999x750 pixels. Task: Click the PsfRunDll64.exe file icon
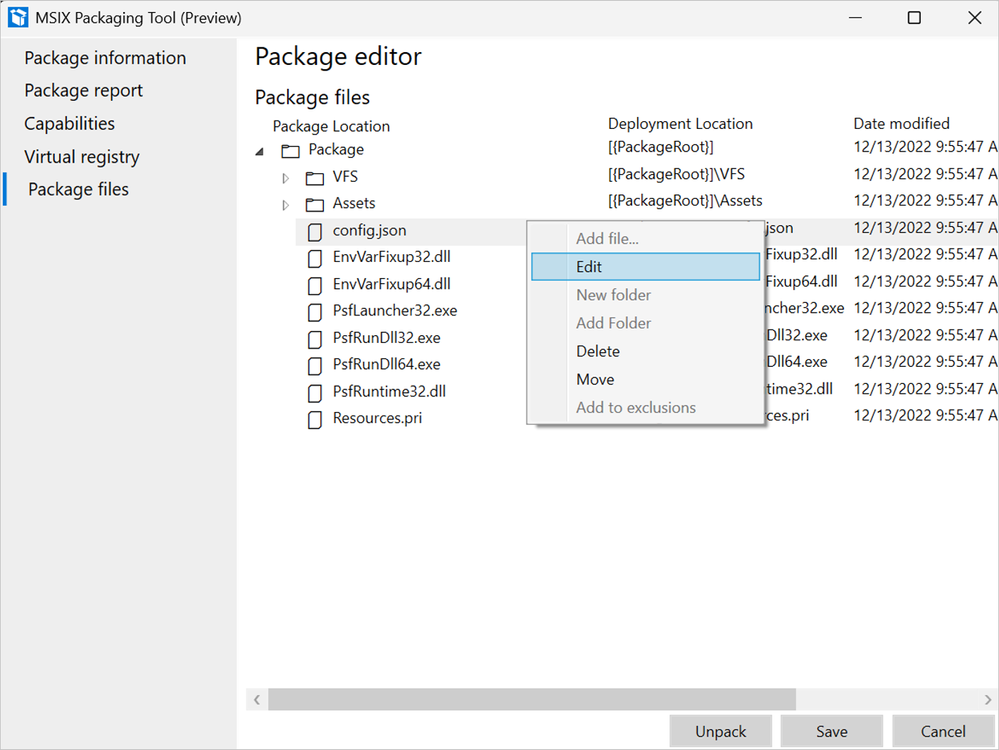pyautogui.click(x=315, y=366)
